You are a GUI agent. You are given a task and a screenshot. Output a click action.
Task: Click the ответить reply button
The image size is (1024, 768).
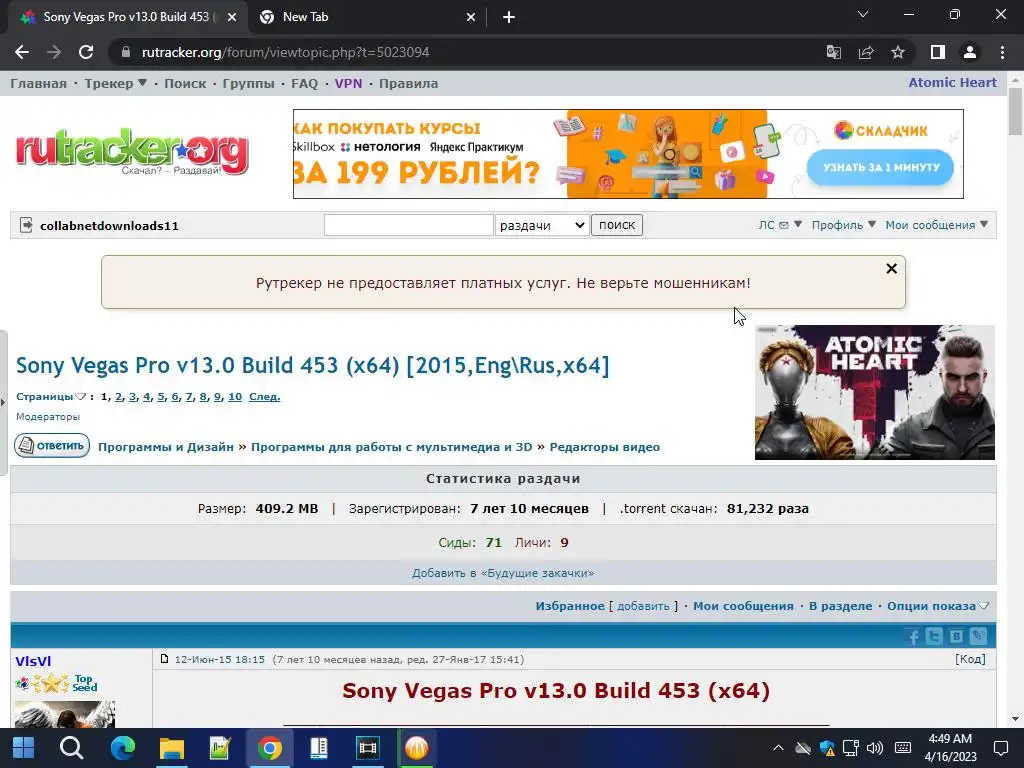52,445
